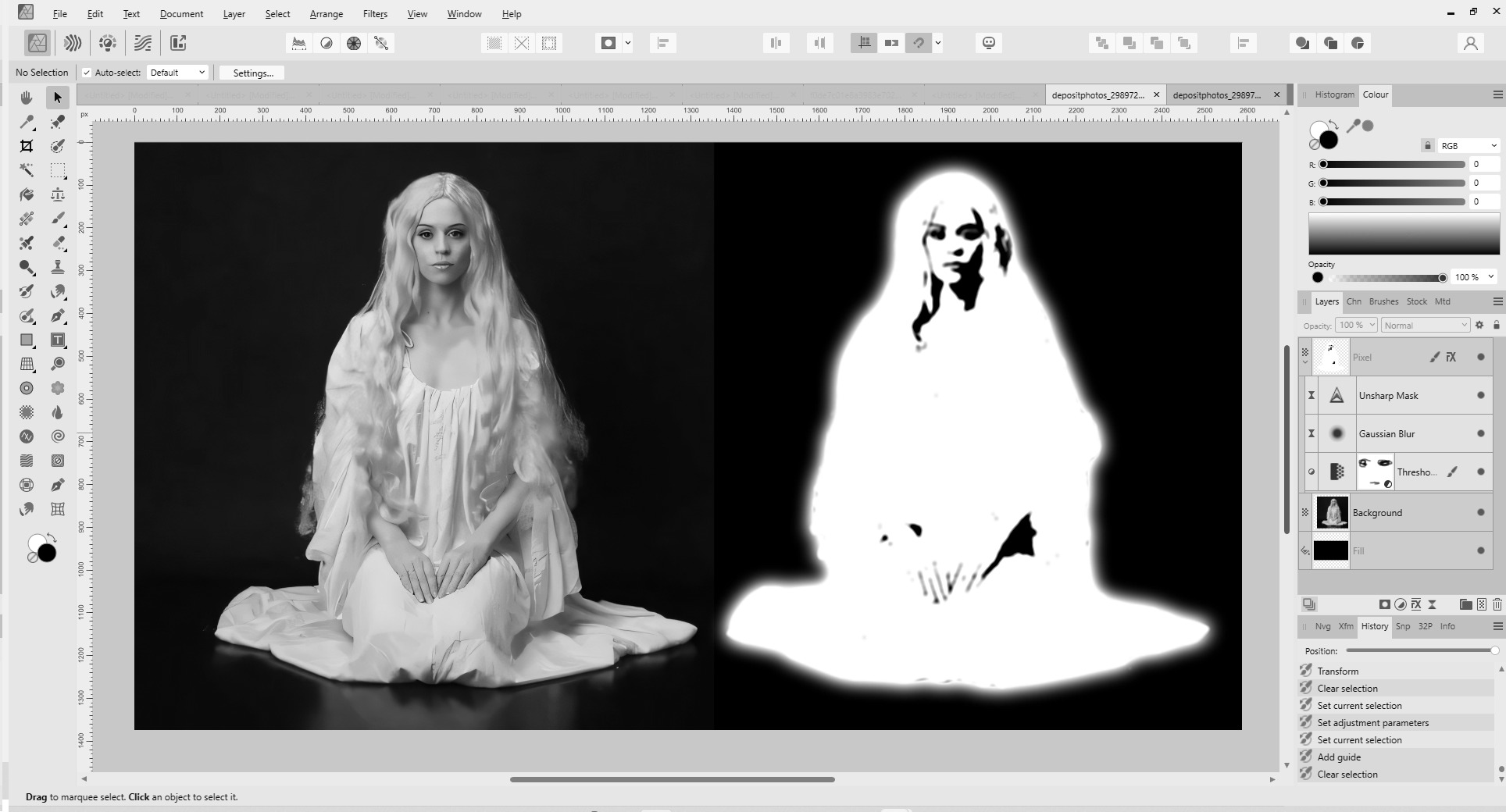
Task: Click the Settings... button
Action: coord(253,73)
